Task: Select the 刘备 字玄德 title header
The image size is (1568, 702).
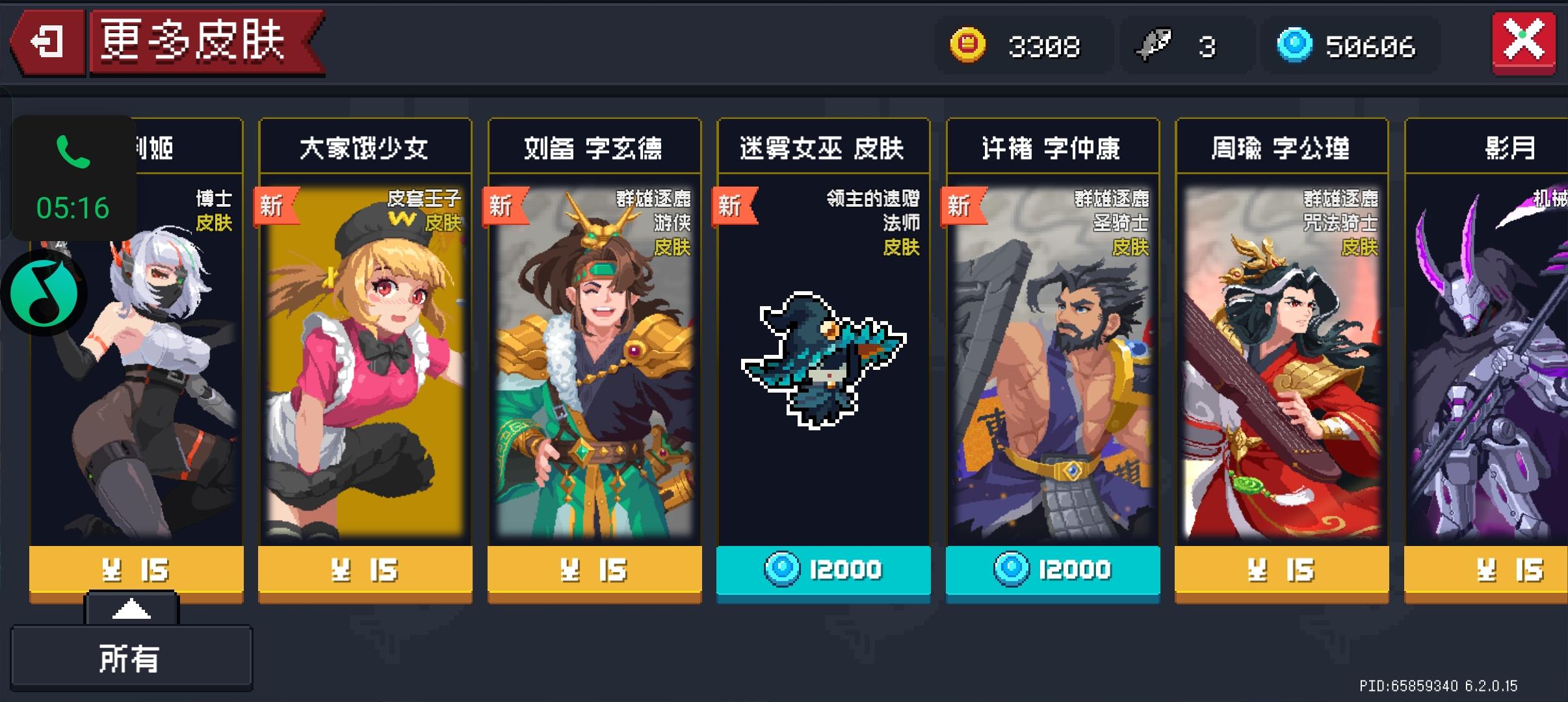Action: [x=594, y=148]
